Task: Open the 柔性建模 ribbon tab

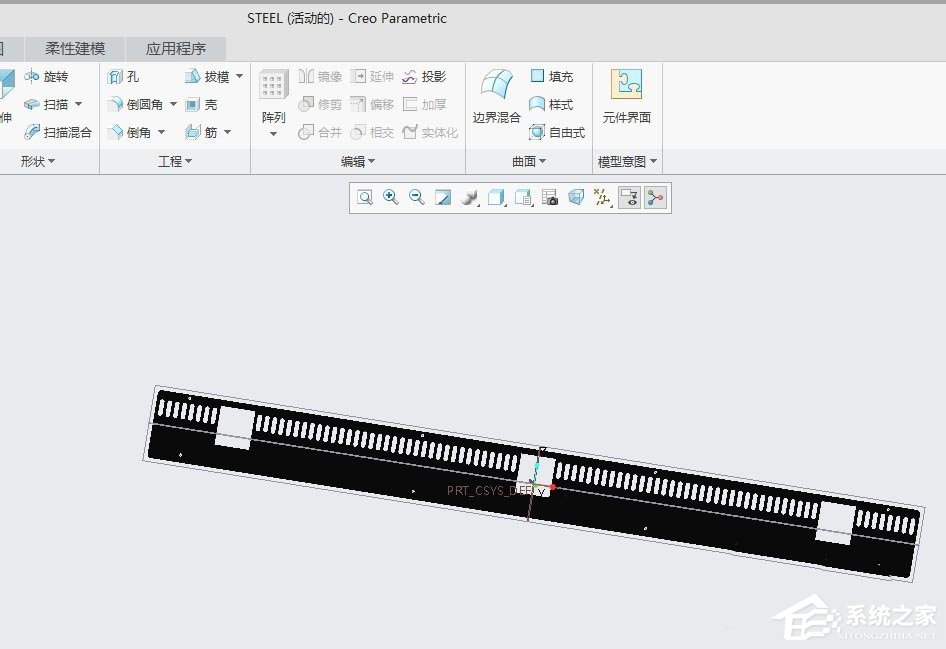Action: click(x=75, y=47)
